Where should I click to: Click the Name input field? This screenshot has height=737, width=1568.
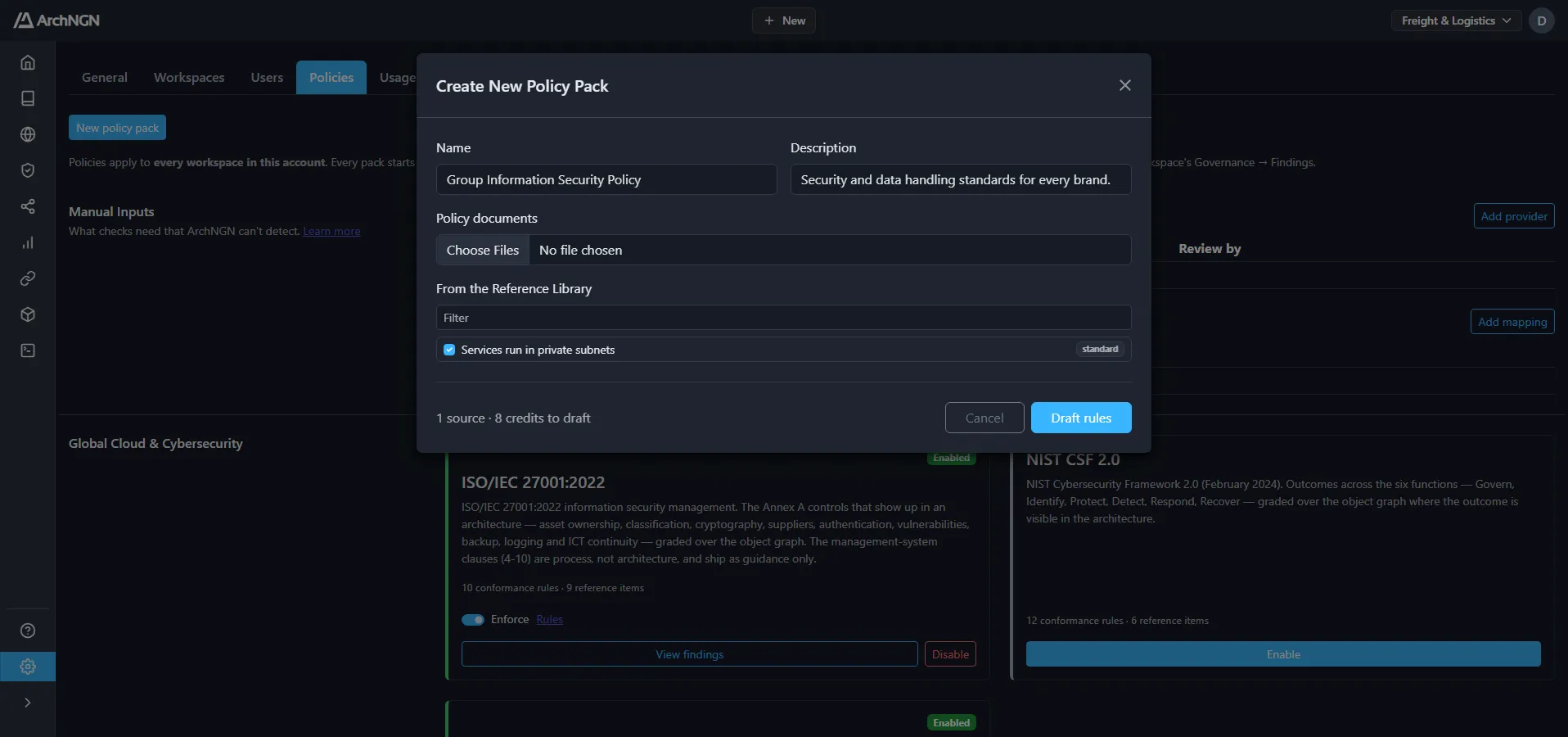[606, 179]
